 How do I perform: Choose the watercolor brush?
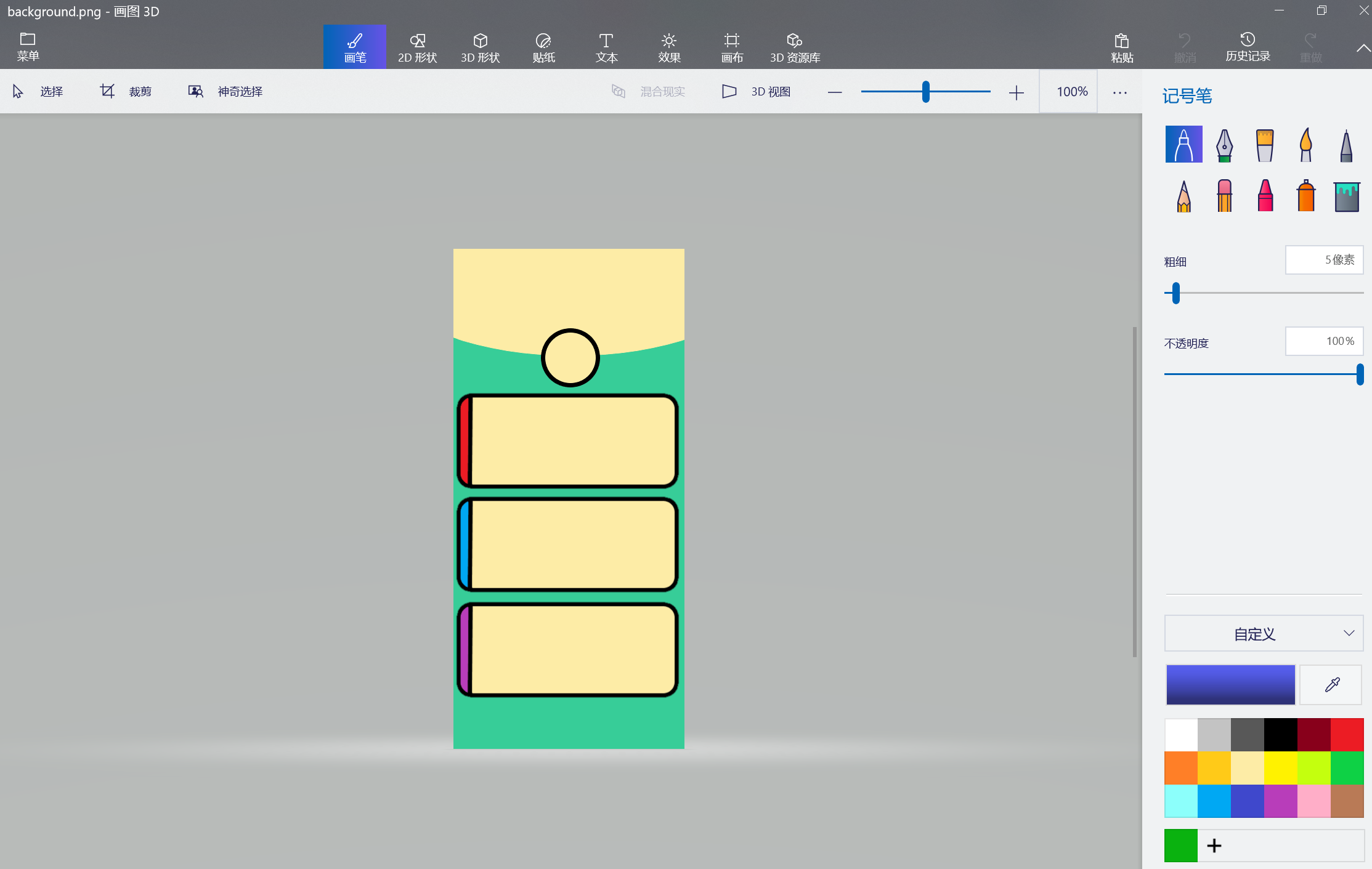(x=1305, y=145)
